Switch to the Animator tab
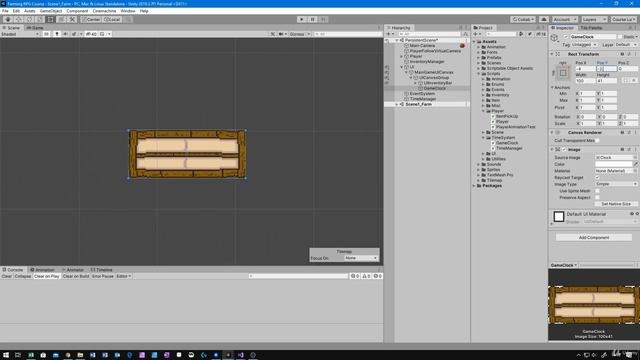This screenshot has width=640, height=360. click(x=73, y=270)
